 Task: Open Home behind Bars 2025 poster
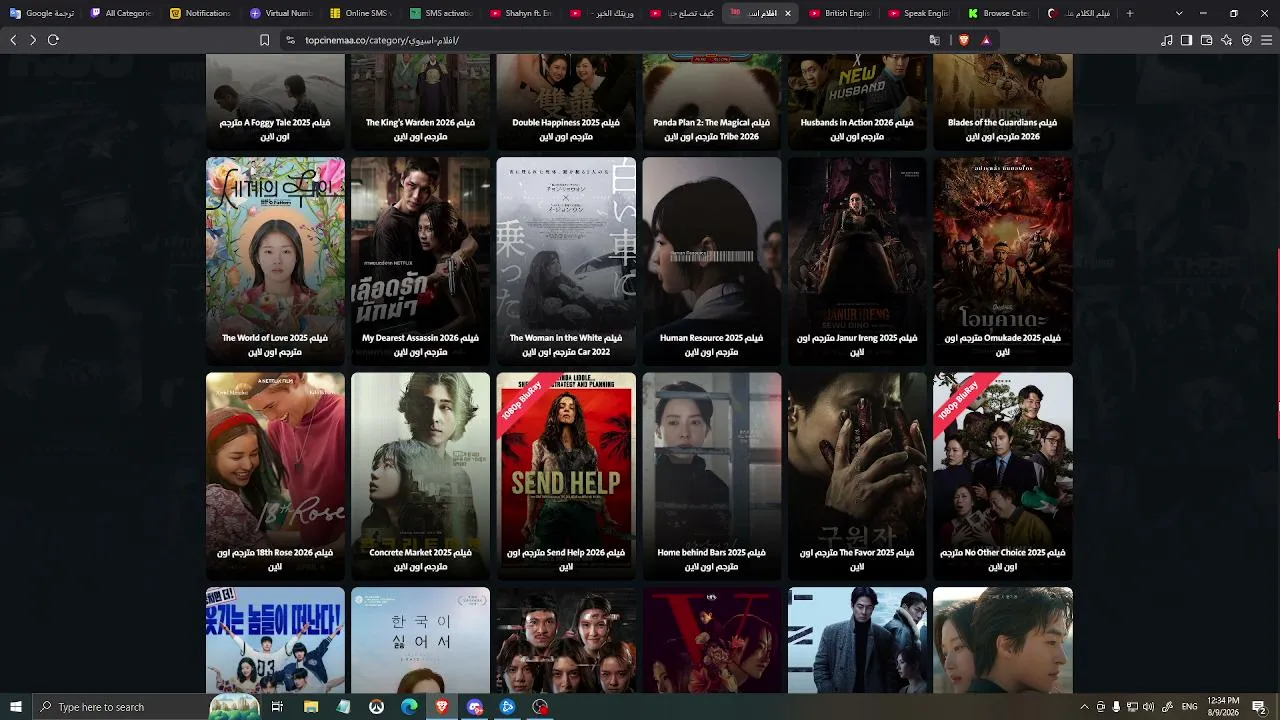(711, 476)
